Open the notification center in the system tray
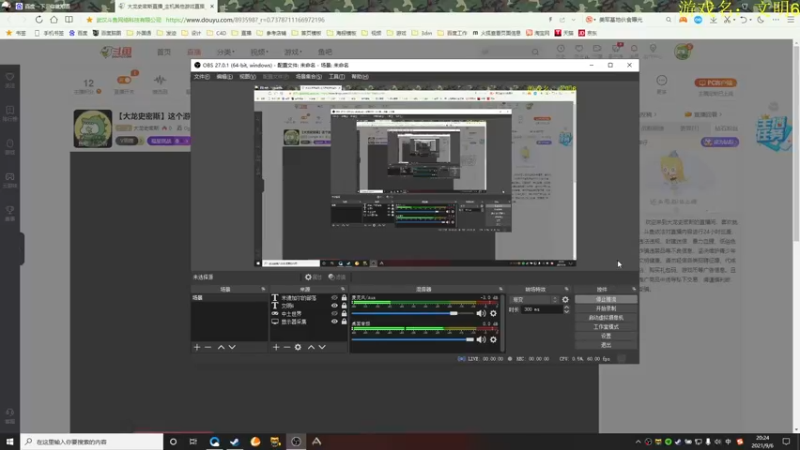The width and height of the screenshot is (800, 450). [x=786, y=441]
